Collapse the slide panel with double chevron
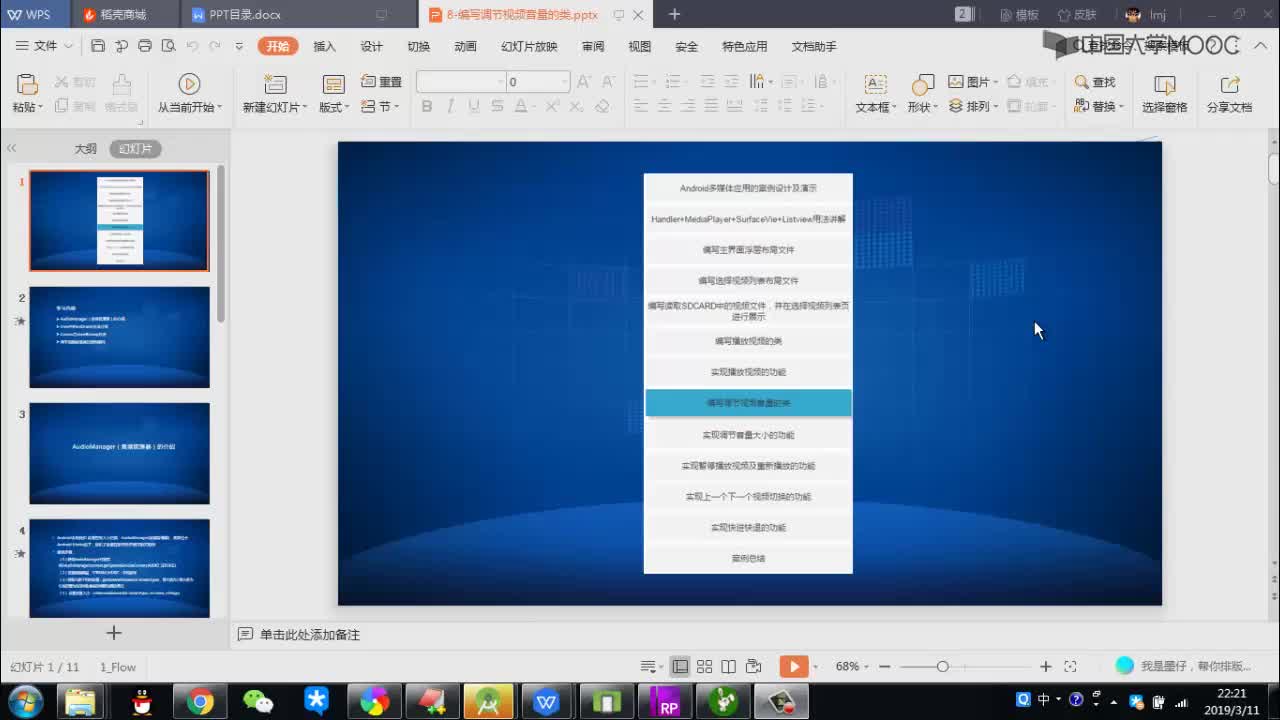This screenshot has width=1280, height=720. (12, 148)
